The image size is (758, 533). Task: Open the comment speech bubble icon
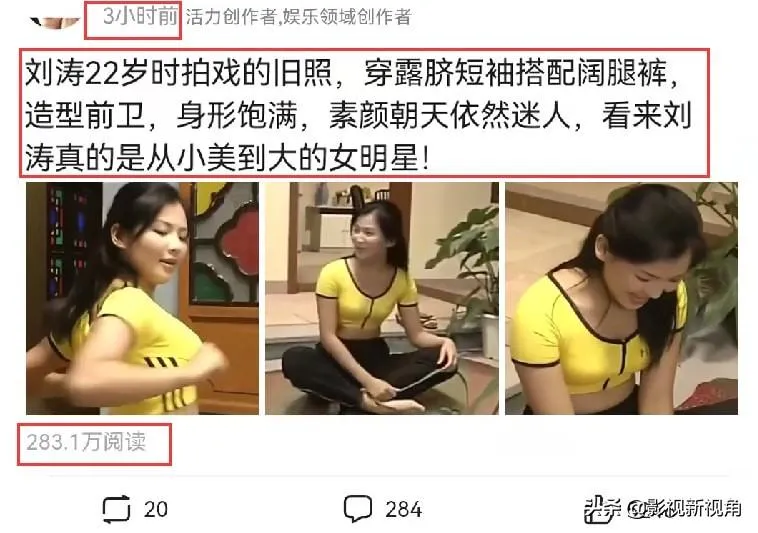358,508
